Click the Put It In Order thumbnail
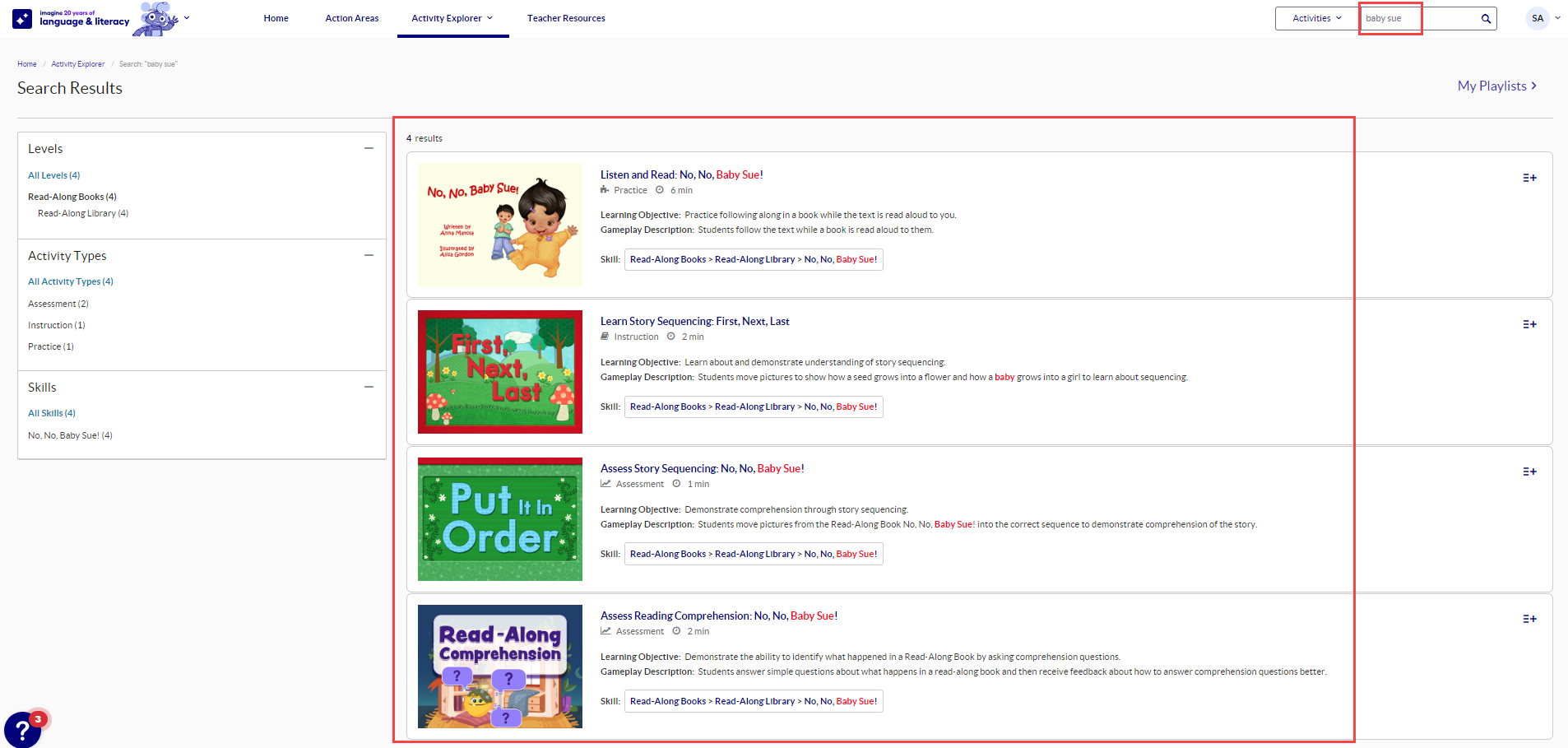The height and width of the screenshot is (748, 1568). pyautogui.click(x=500, y=519)
